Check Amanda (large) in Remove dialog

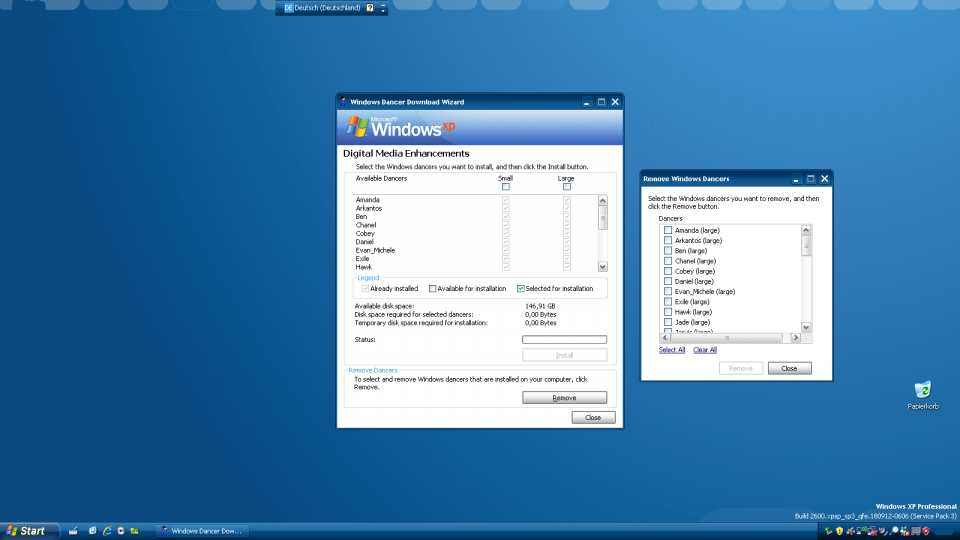pos(668,230)
